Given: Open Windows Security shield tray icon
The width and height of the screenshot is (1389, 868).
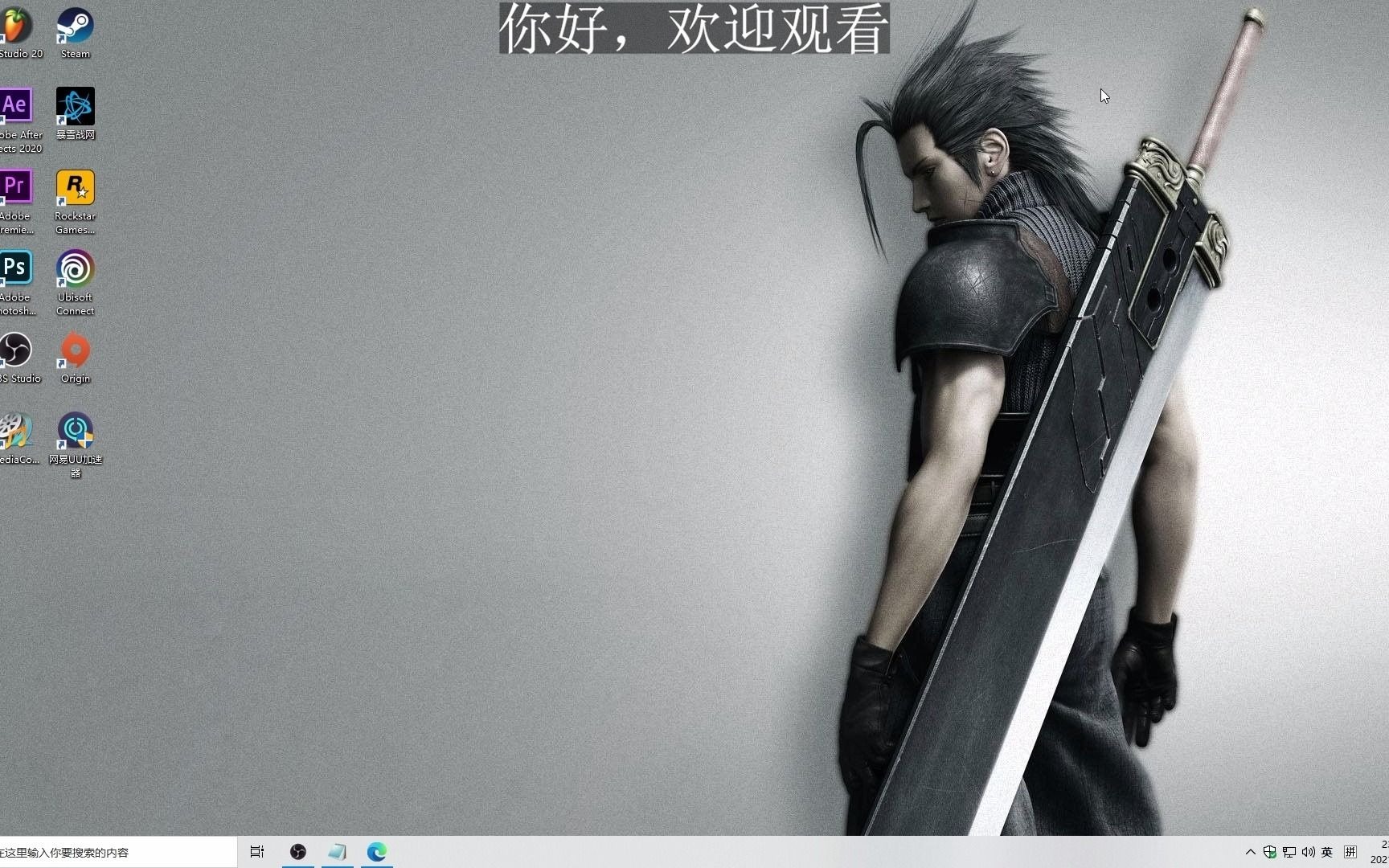Looking at the screenshot, I should click(1270, 852).
